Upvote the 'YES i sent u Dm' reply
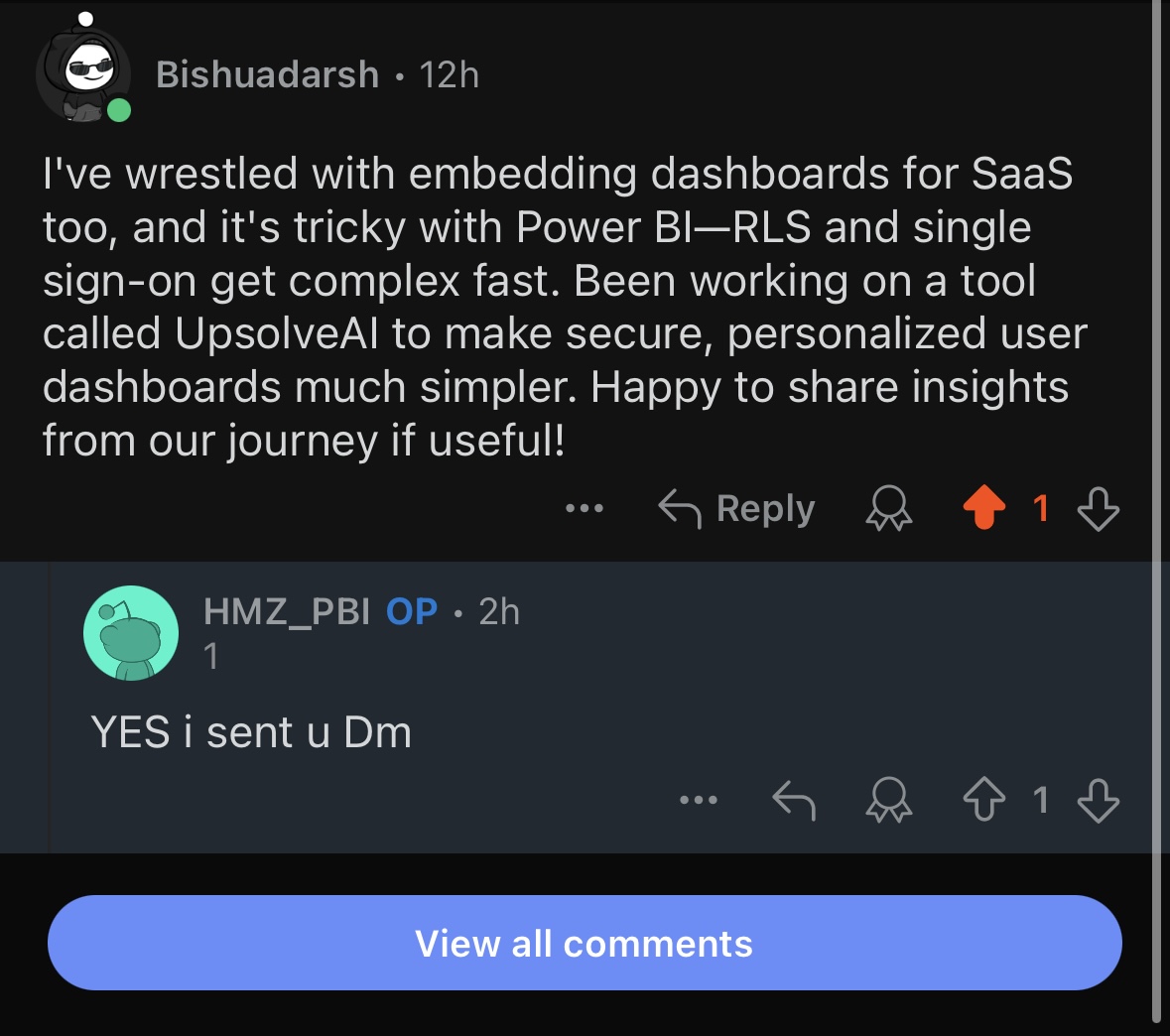This screenshot has width=1170, height=1036. tap(984, 801)
